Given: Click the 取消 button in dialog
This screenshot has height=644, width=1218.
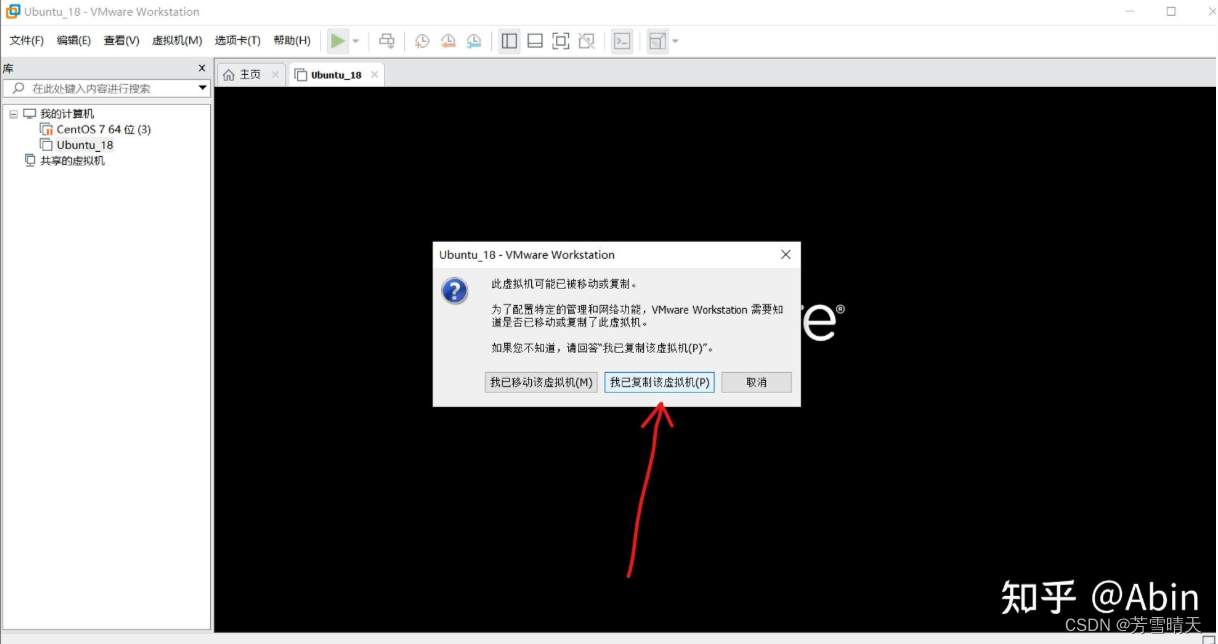Looking at the screenshot, I should point(756,382).
